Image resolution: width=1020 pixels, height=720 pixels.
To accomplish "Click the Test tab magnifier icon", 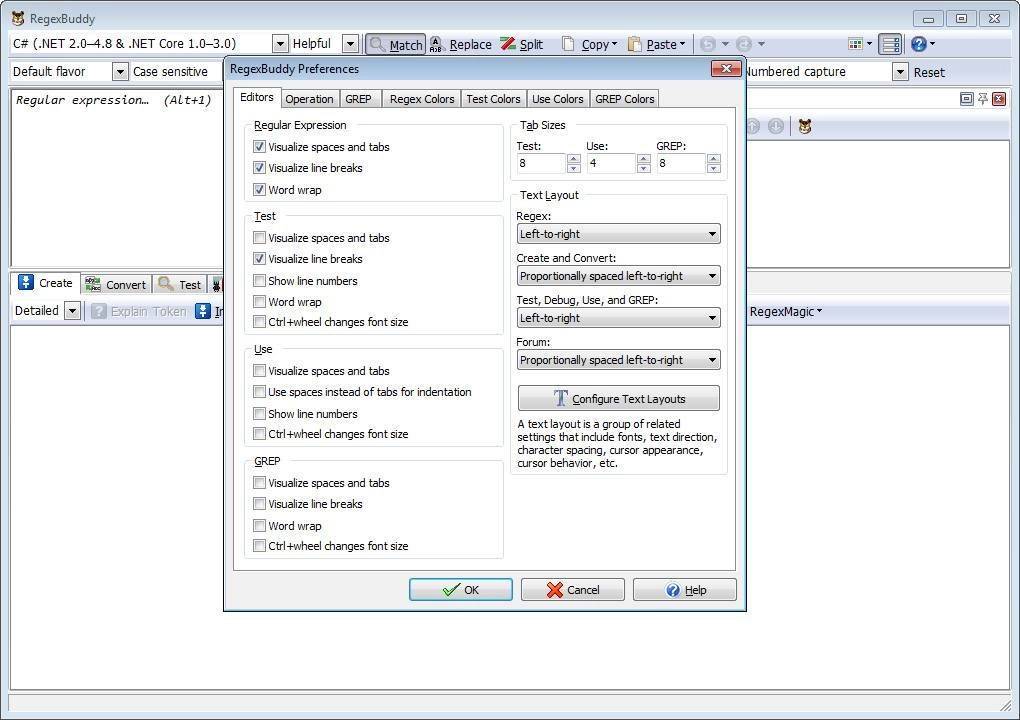I will click(166, 284).
